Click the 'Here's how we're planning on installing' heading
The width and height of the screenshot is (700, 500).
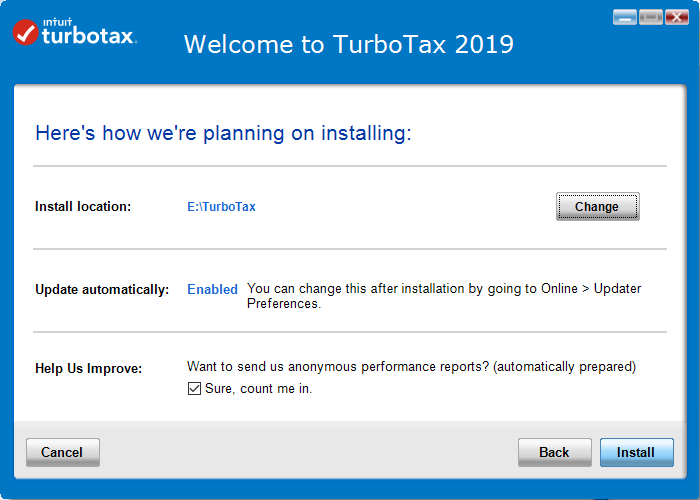click(x=223, y=133)
